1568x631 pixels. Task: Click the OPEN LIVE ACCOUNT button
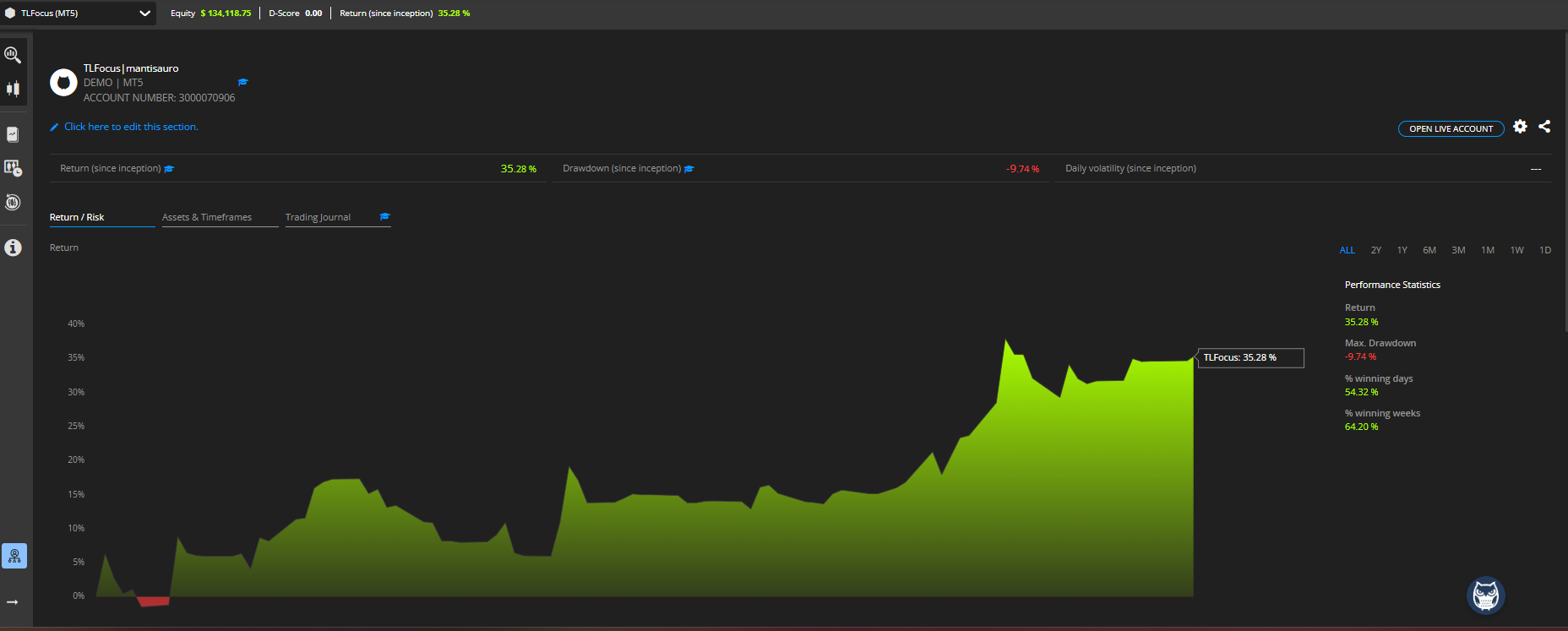pyautogui.click(x=1451, y=128)
